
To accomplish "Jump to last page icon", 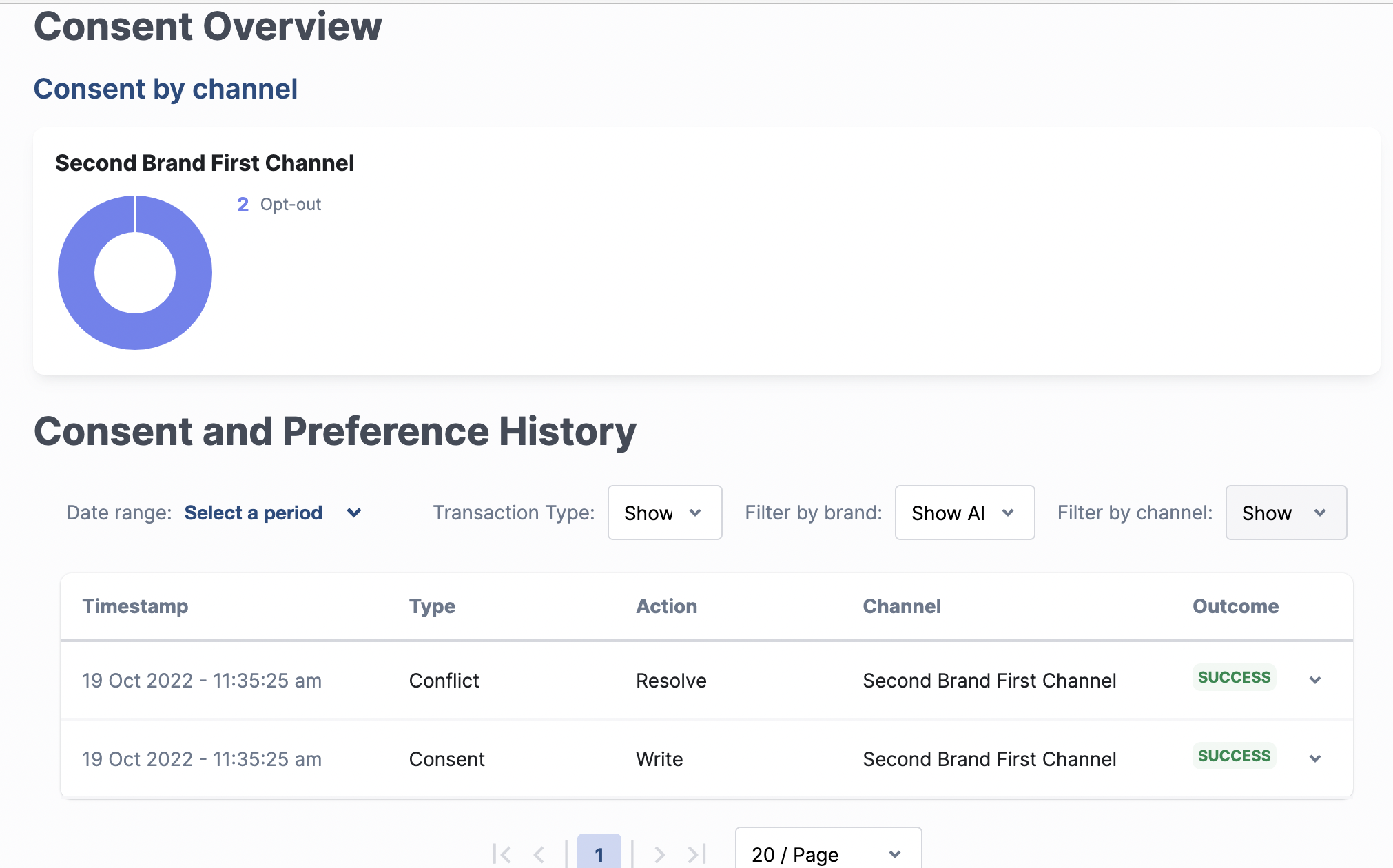I will [697, 855].
